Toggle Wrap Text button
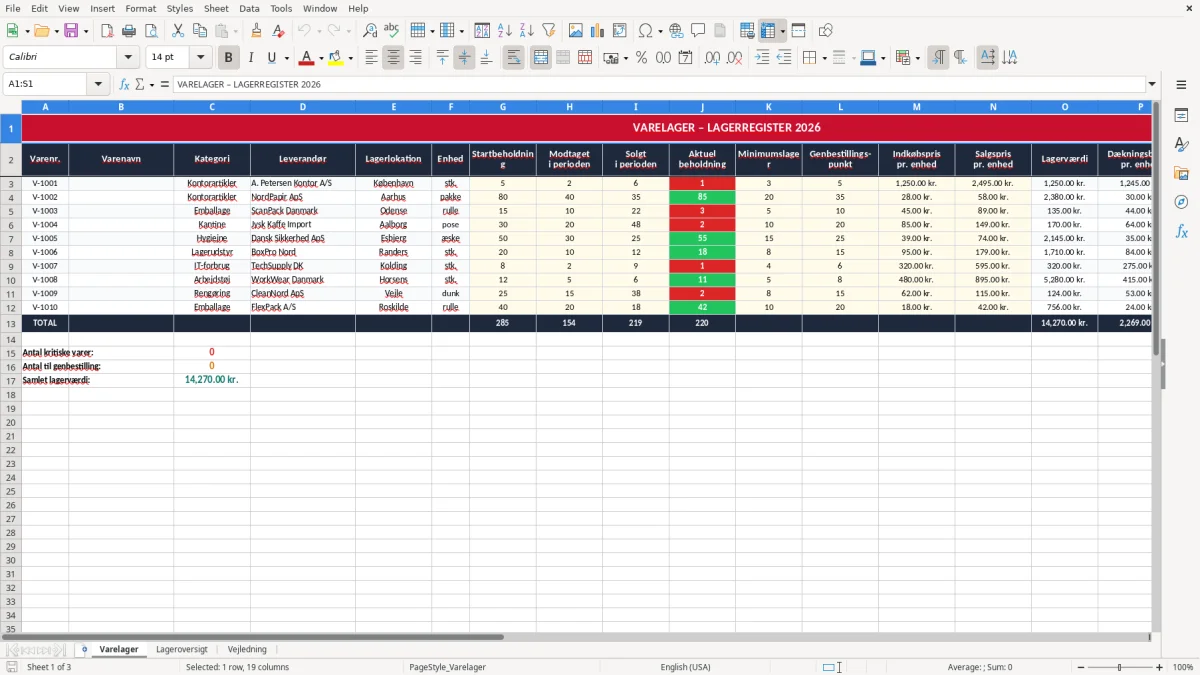Viewport: 1200px width, 675px height. pyautogui.click(x=513, y=58)
